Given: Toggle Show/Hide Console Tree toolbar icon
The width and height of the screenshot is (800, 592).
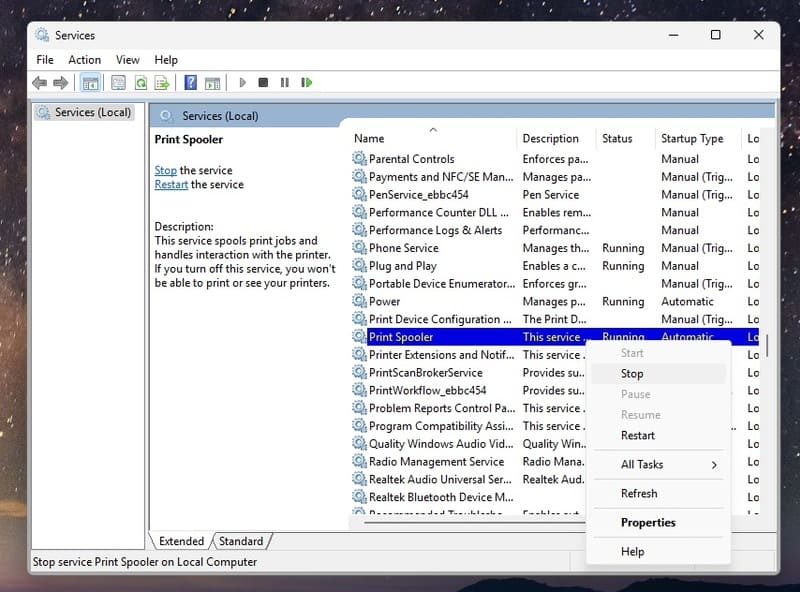Looking at the screenshot, I should pyautogui.click(x=90, y=83).
